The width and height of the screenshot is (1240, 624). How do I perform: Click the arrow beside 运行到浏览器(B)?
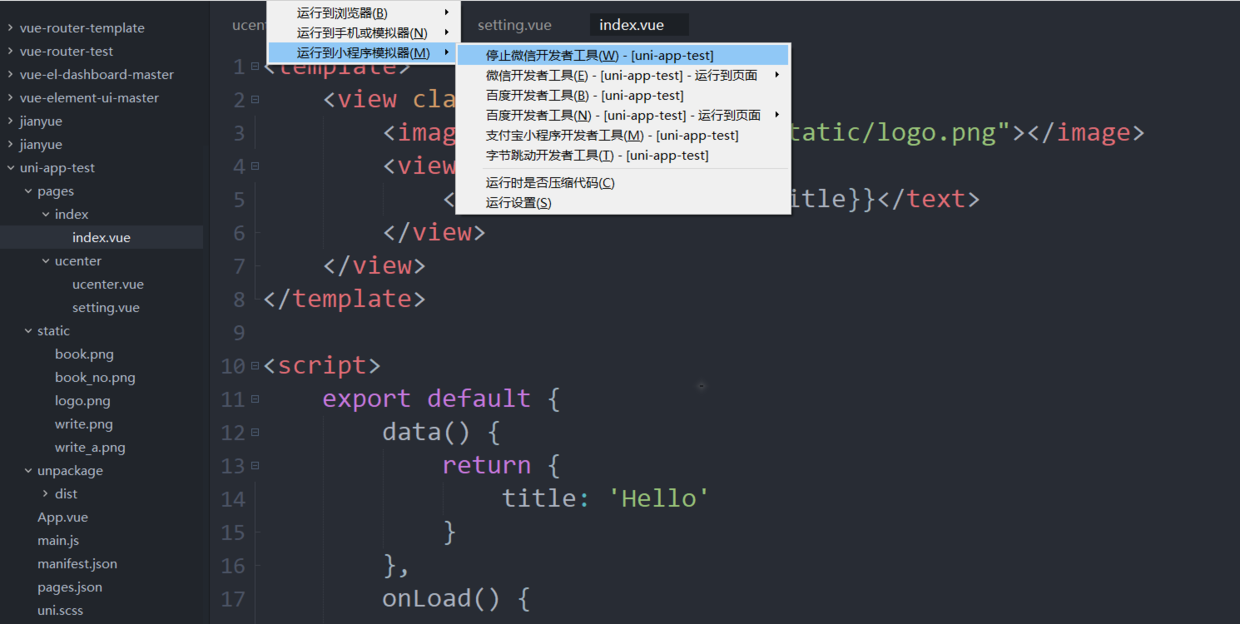446,13
